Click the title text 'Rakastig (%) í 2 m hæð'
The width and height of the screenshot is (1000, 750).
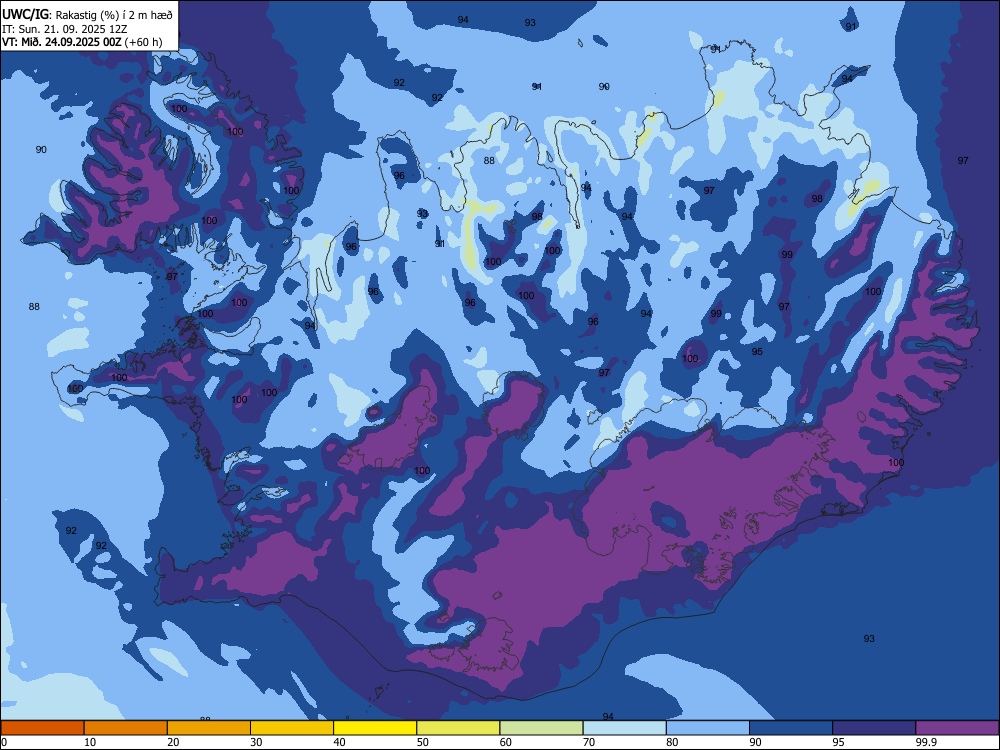click(x=114, y=15)
